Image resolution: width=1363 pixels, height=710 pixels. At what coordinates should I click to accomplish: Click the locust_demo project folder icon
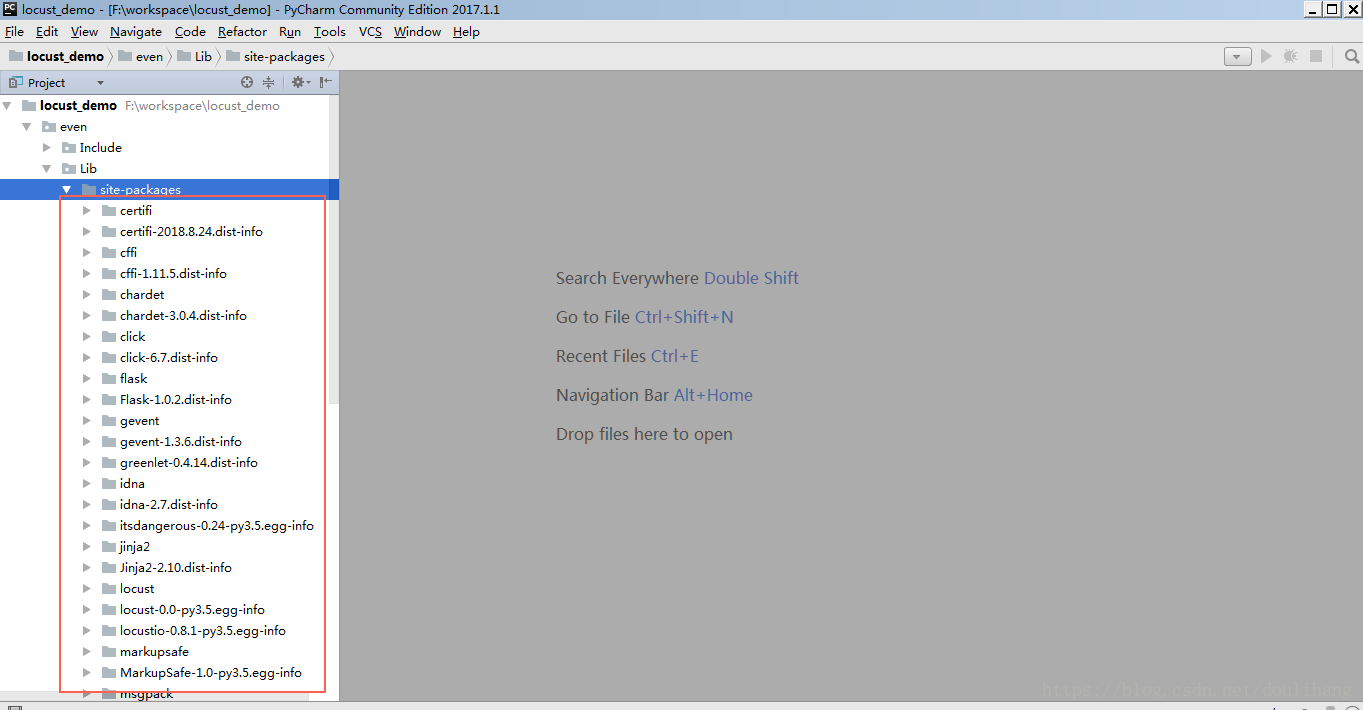click(x=29, y=106)
